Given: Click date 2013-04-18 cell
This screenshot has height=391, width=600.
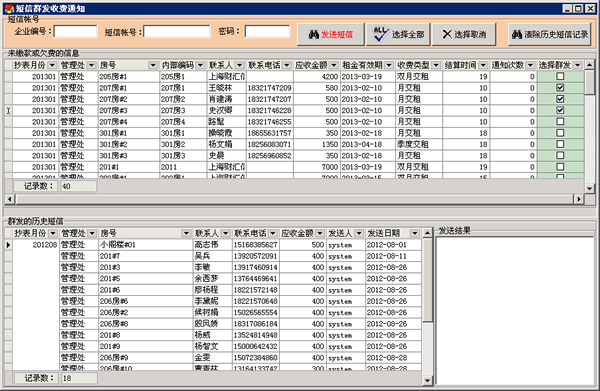Looking at the screenshot, I should coord(367,144).
